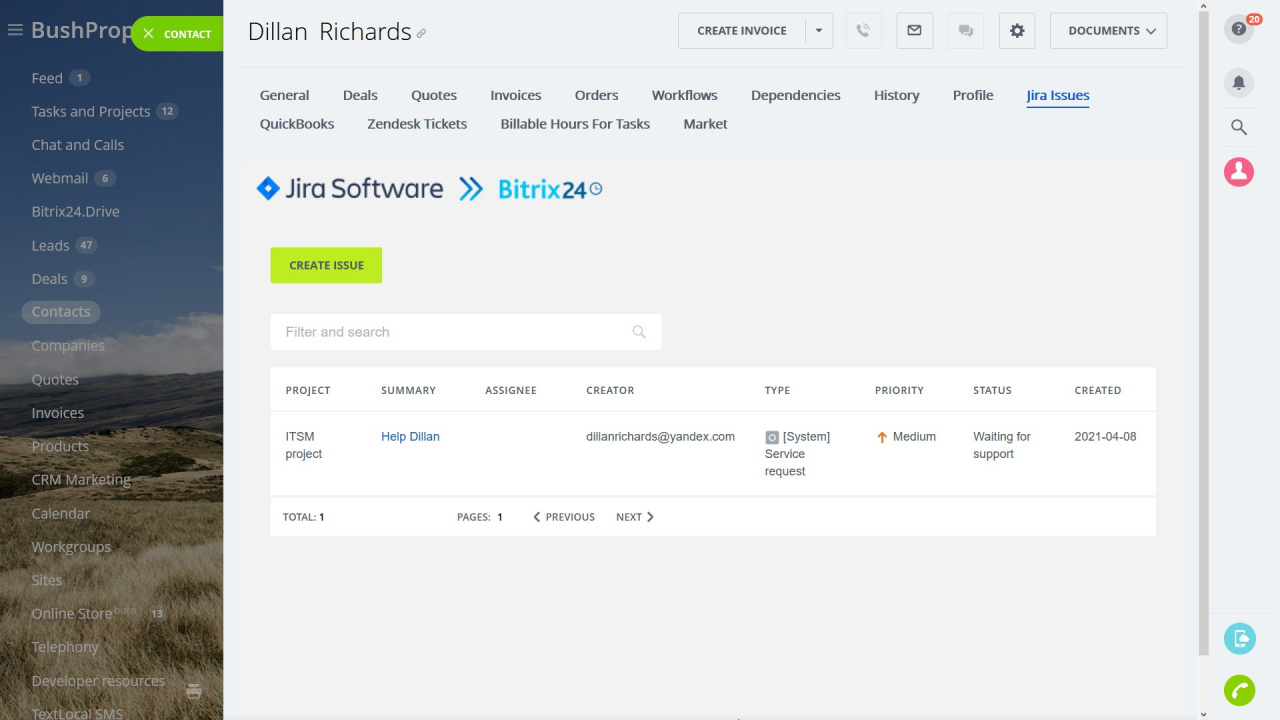
Task: Click the envelope email icon in header
Action: point(914,31)
